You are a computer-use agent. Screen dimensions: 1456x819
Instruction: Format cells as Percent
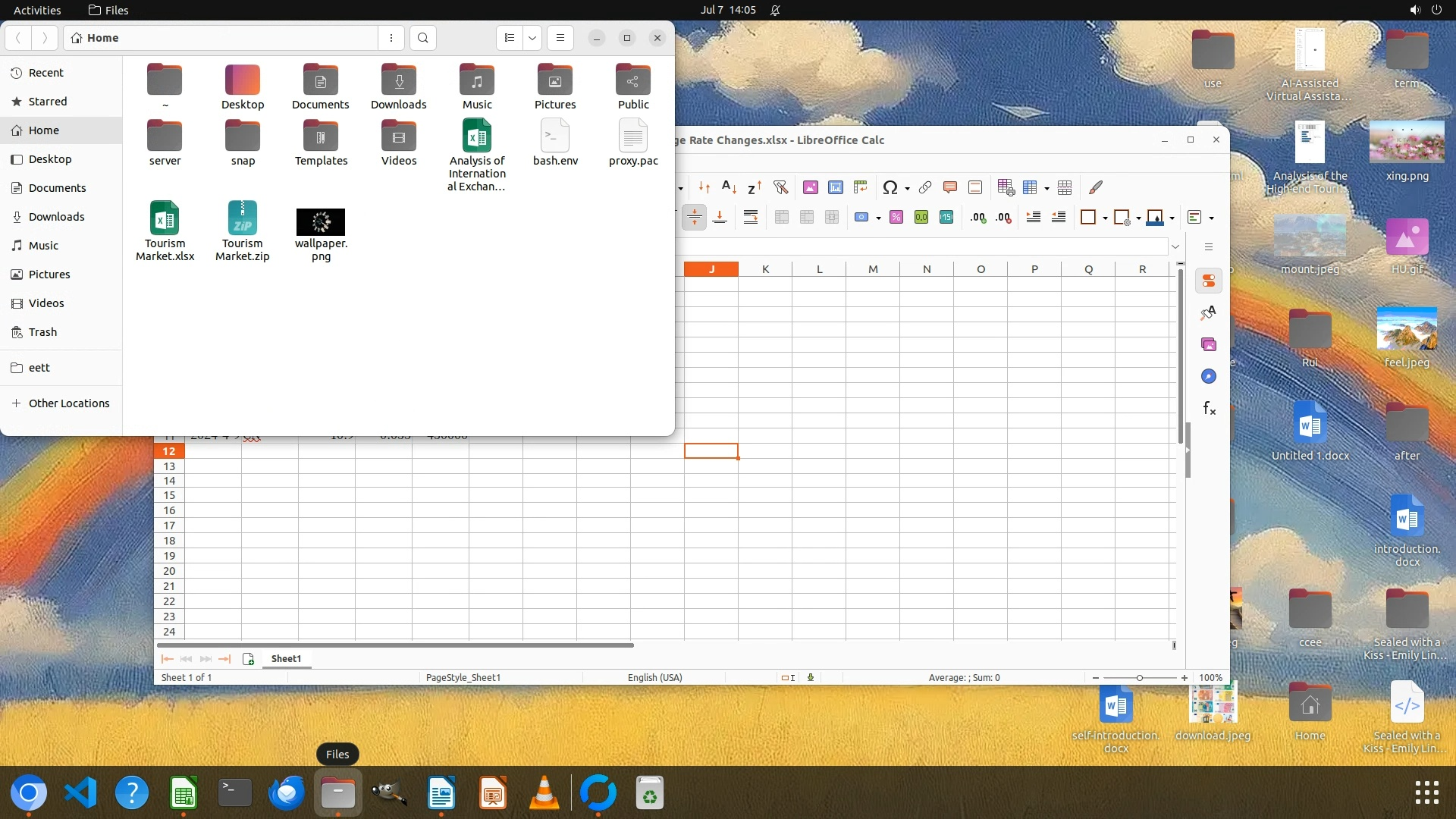tap(896, 218)
